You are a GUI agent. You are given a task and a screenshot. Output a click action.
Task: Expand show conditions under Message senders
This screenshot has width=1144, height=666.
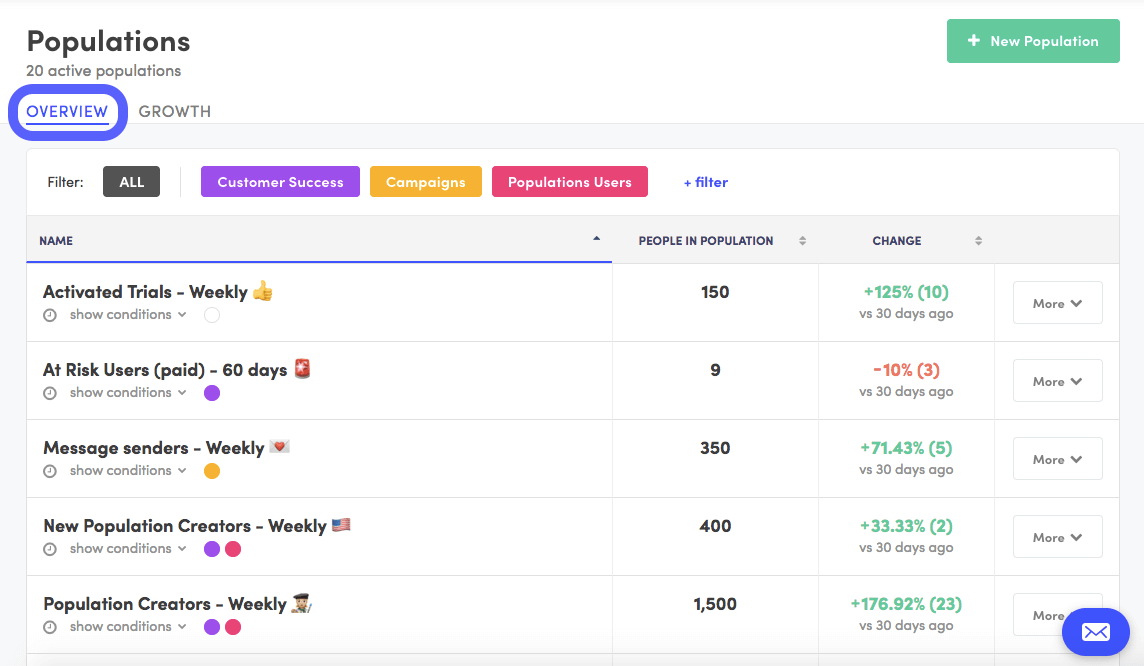click(121, 470)
